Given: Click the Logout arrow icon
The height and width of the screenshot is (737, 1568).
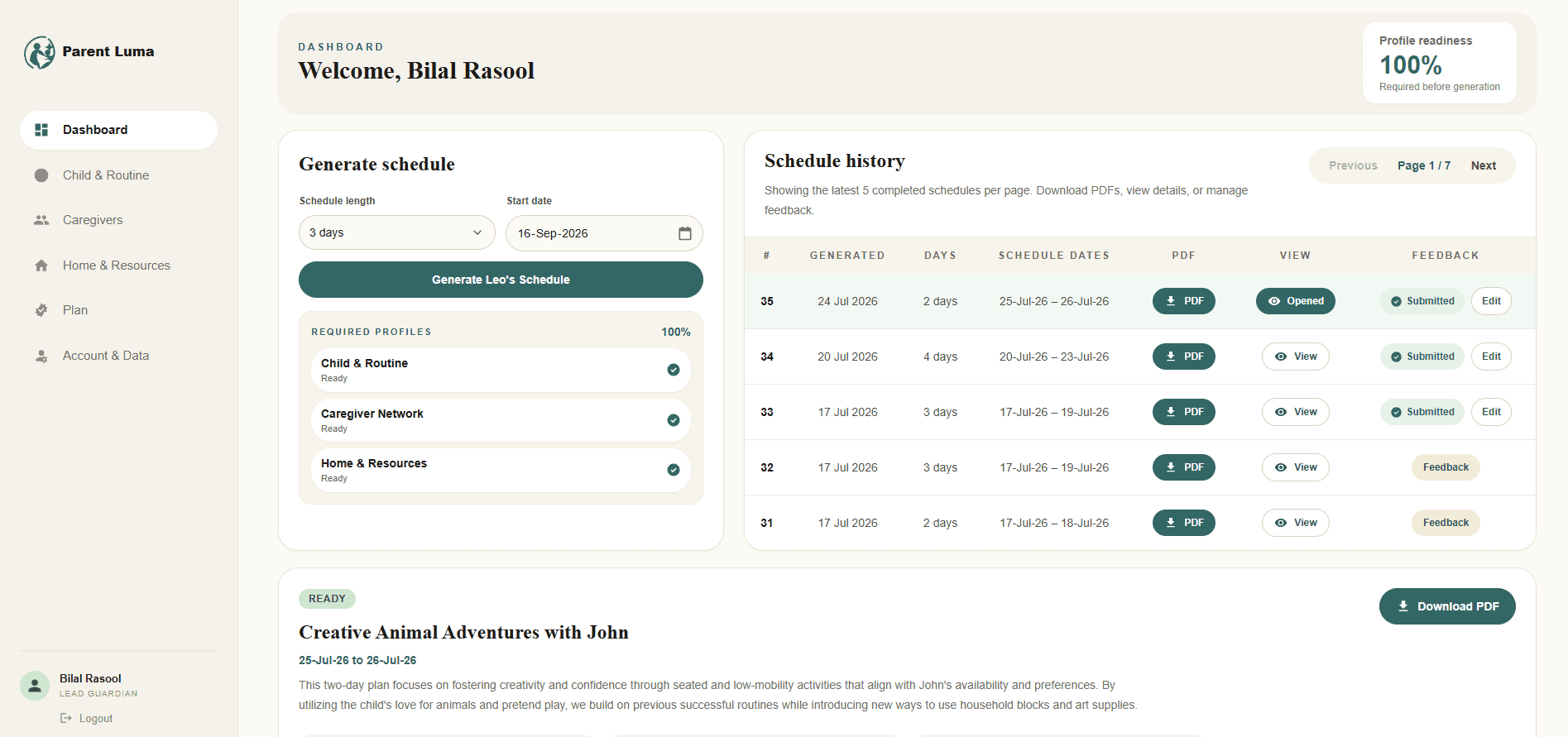Looking at the screenshot, I should (66, 718).
